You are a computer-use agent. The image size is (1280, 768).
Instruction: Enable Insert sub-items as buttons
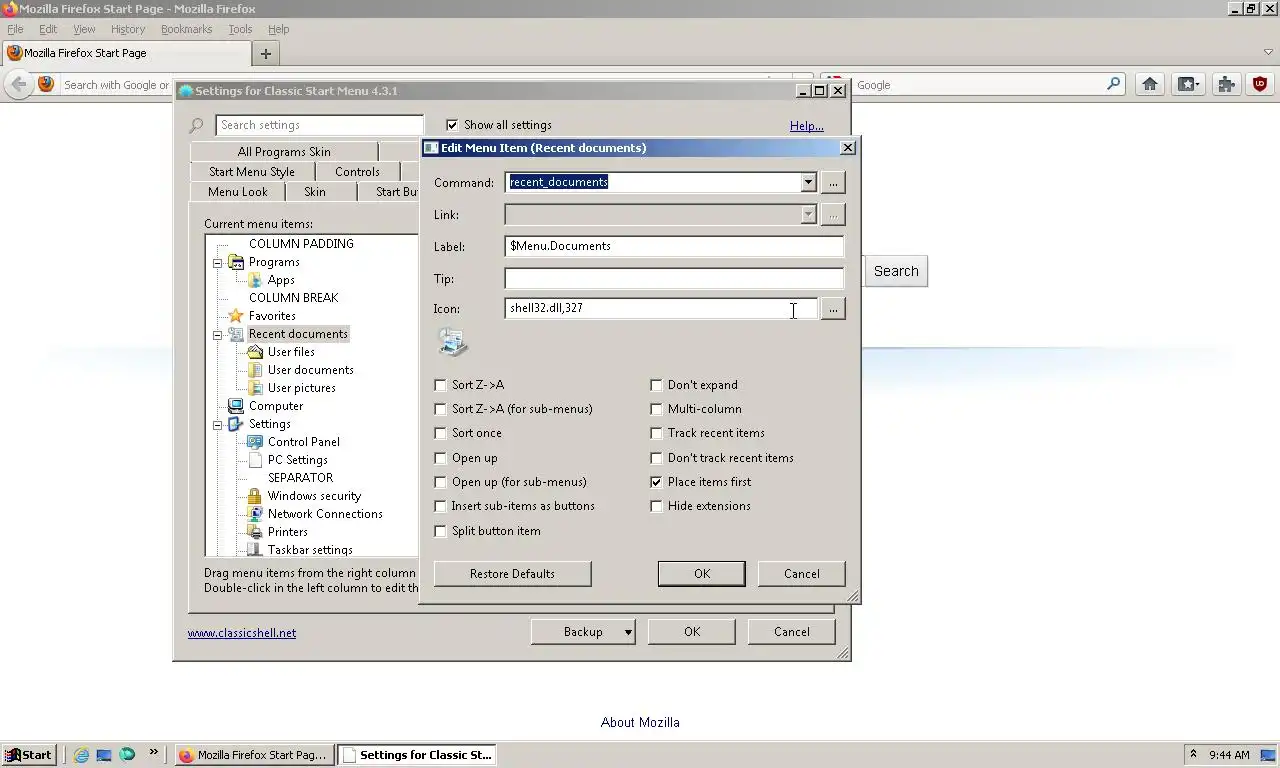click(440, 506)
